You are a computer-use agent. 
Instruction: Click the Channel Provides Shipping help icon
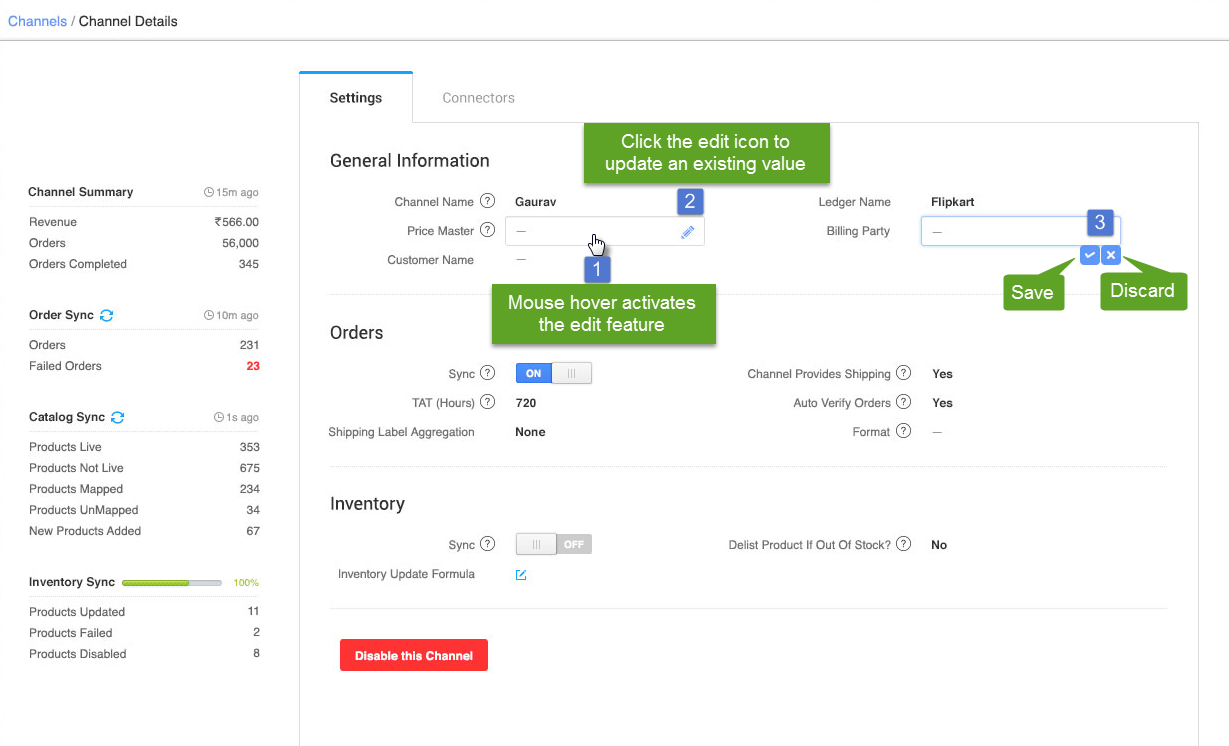pos(903,373)
